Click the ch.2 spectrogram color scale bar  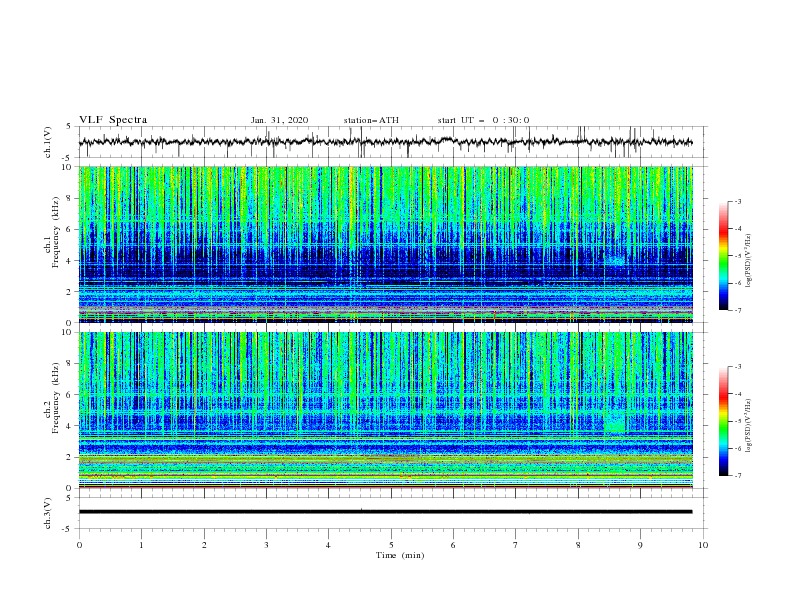(723, 421)
